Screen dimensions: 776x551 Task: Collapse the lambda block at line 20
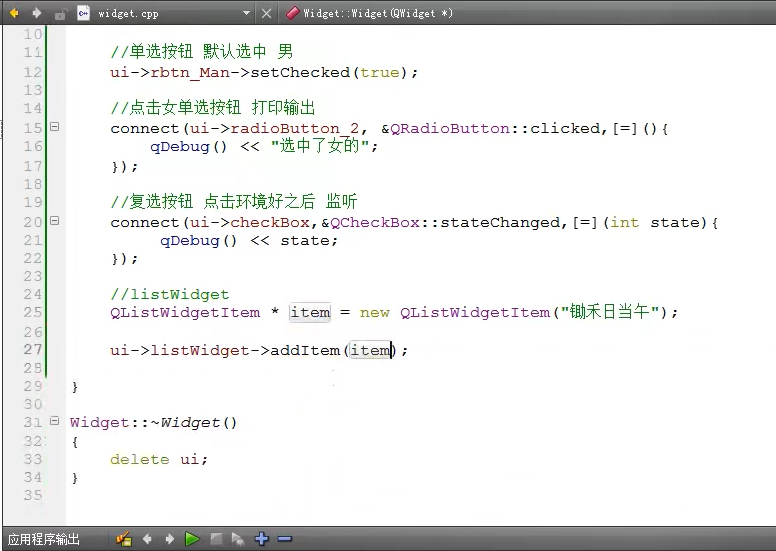tap(55, 221)
